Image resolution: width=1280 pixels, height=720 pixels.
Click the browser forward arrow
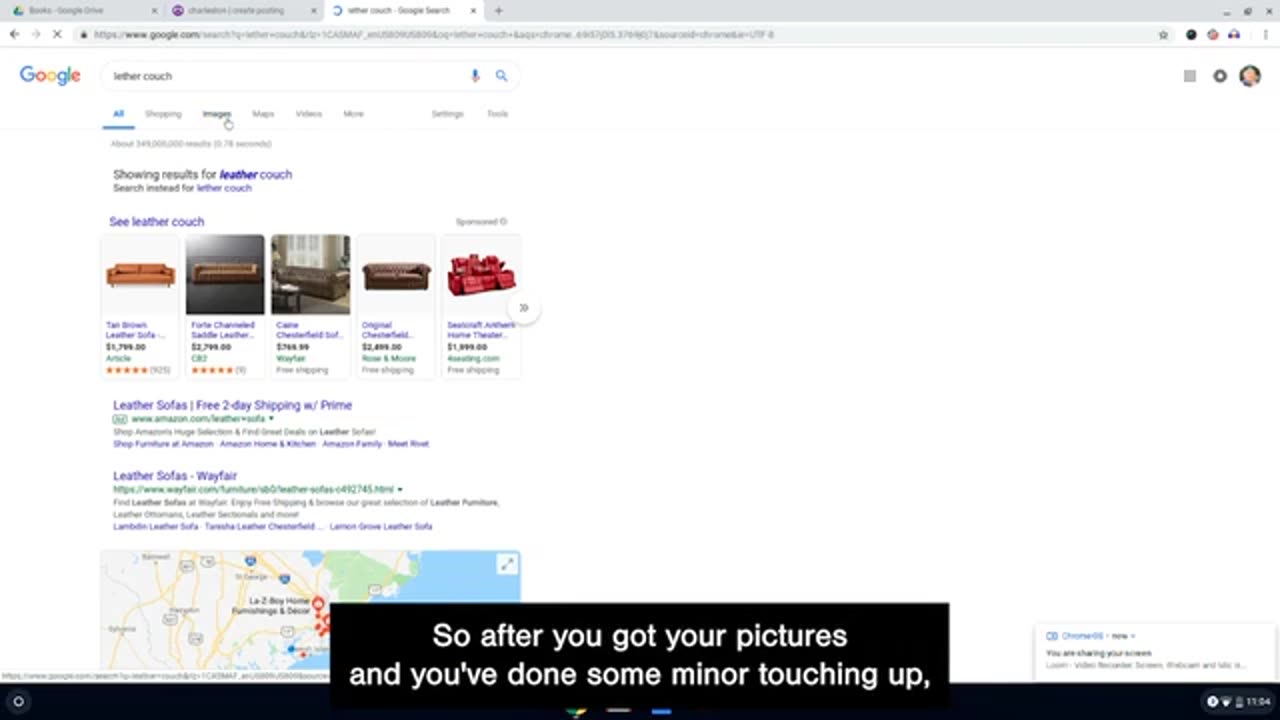[x=35, y=34]
